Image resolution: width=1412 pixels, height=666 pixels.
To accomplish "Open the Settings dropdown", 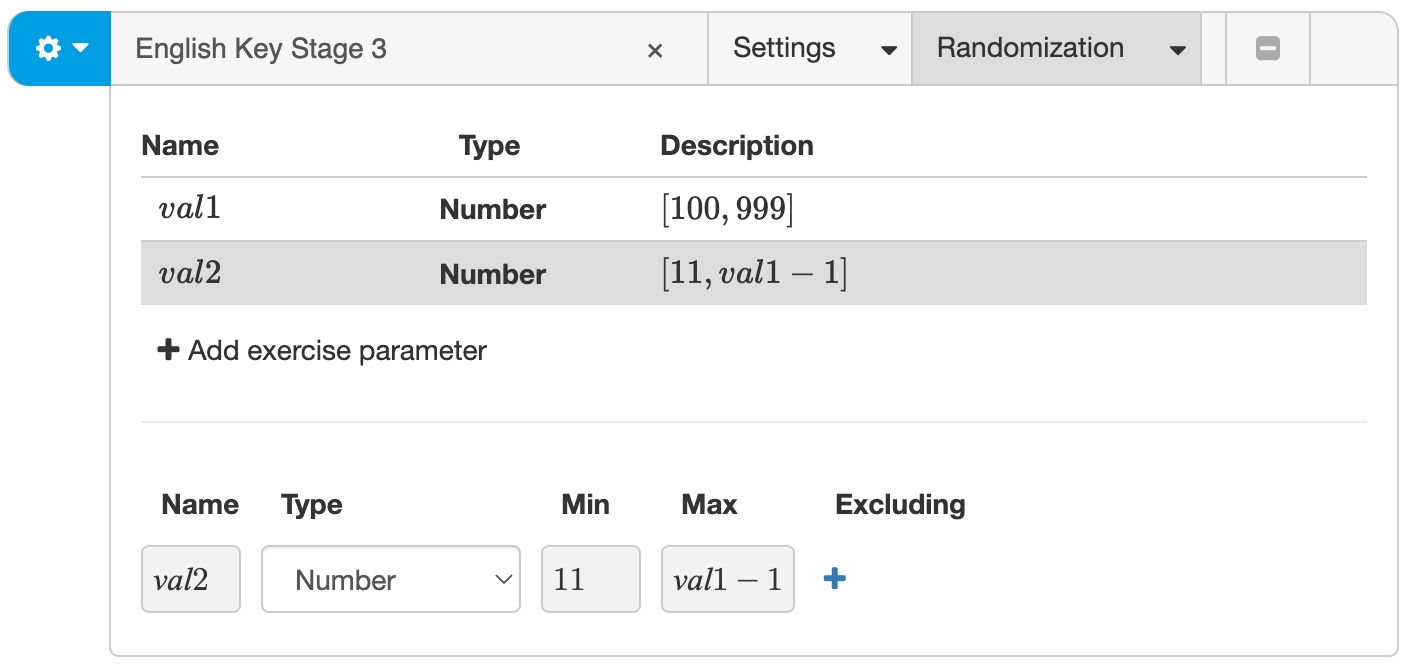I will (784, 47).
